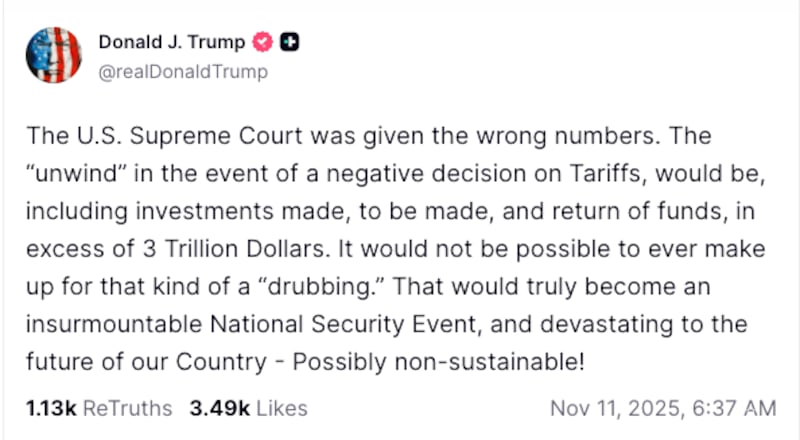Click the ReTruths label
Screen dimensions: 800x440
[127, 408]
